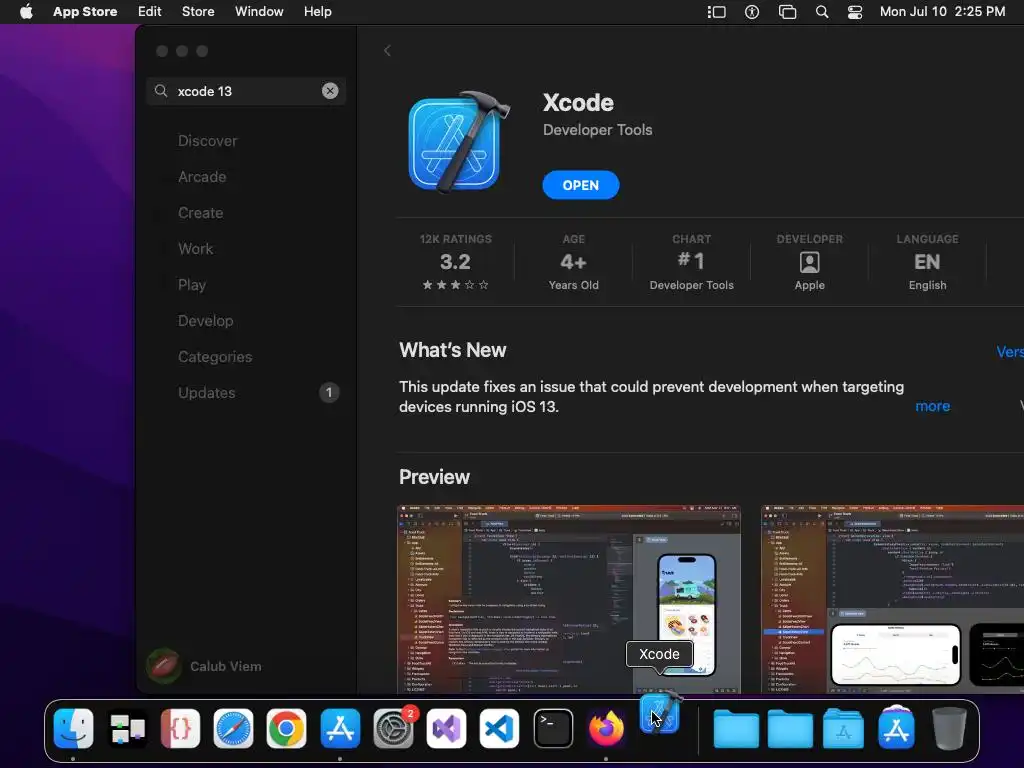Click the 'Developer Tools' category subtitle

pyautogui.click(x=598, y=129)
